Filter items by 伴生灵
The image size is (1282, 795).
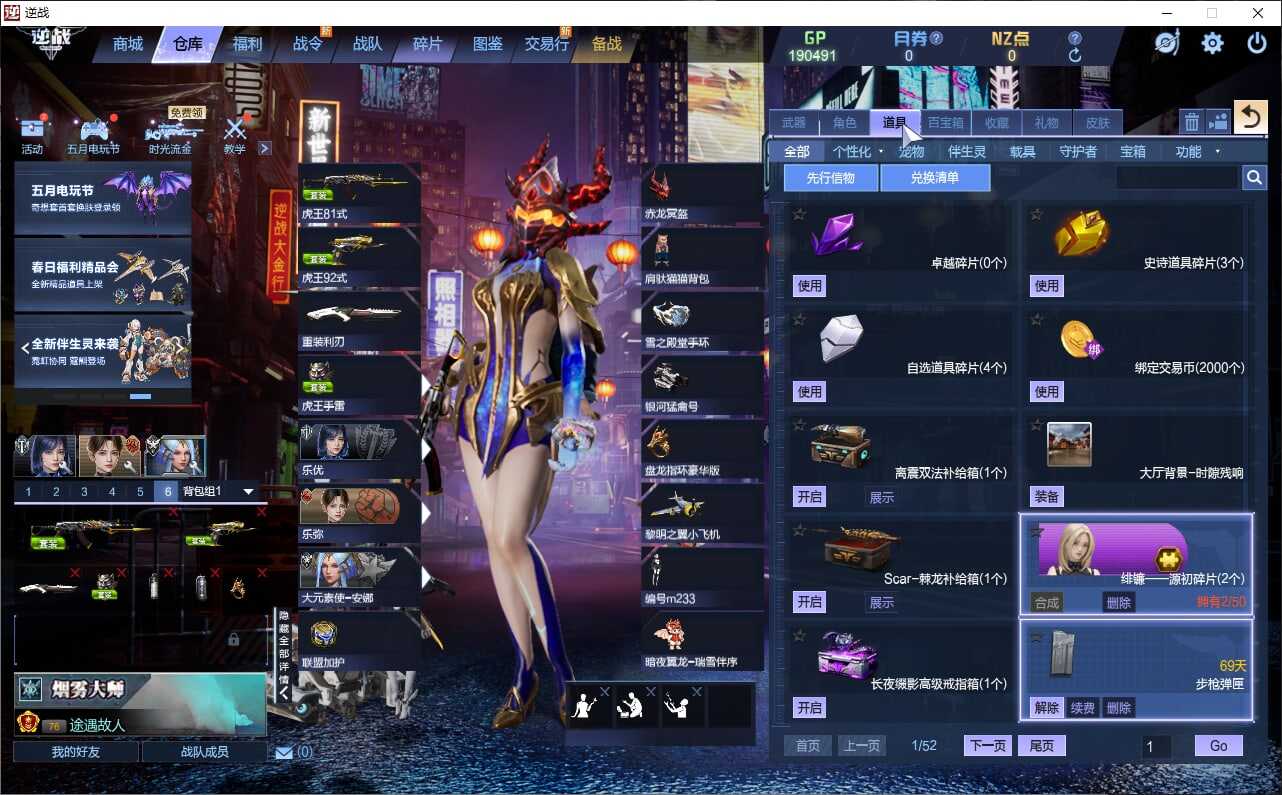click(x=967, y=152)
